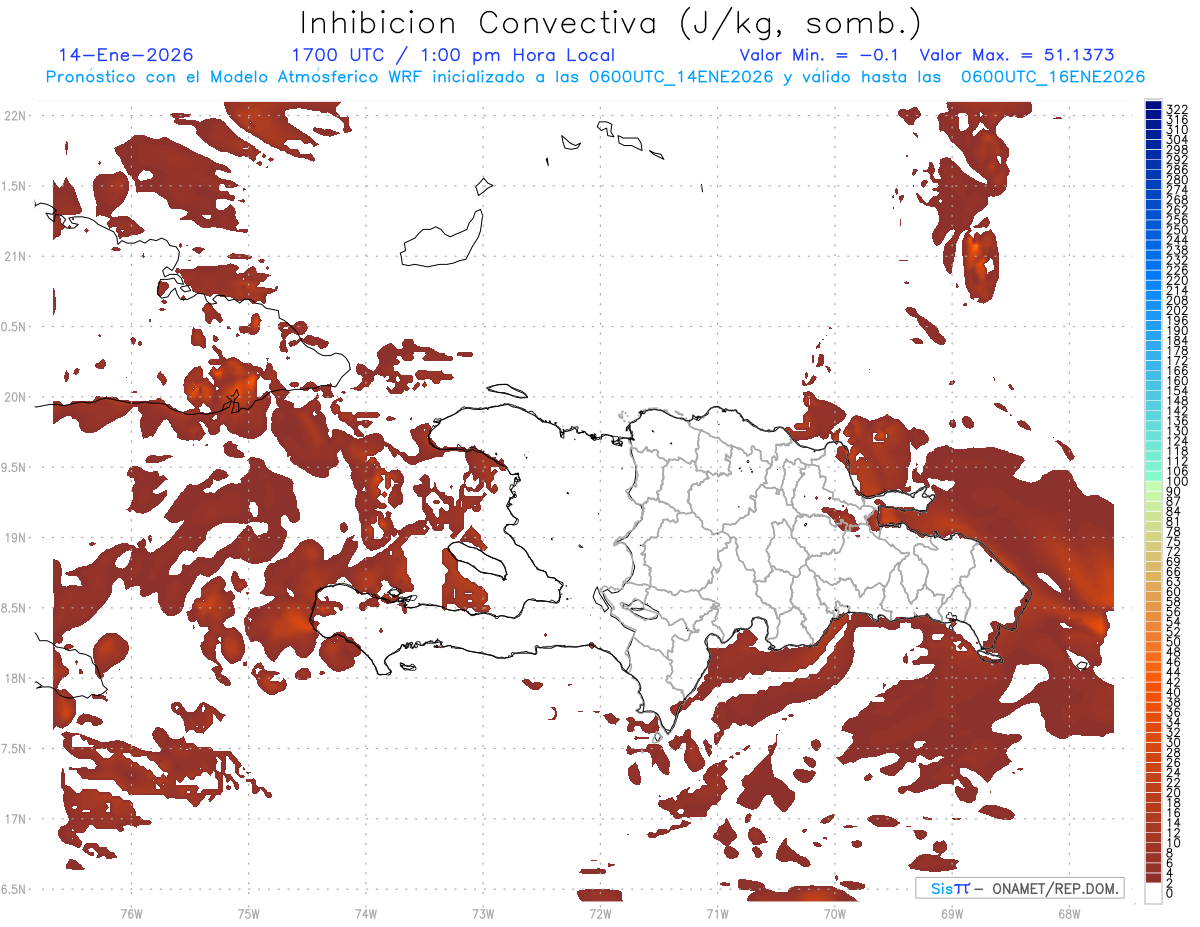This screenshot has height=927, width=1200.
Task: Click the "8.5N" latitude label
Action: pos(15,608)
